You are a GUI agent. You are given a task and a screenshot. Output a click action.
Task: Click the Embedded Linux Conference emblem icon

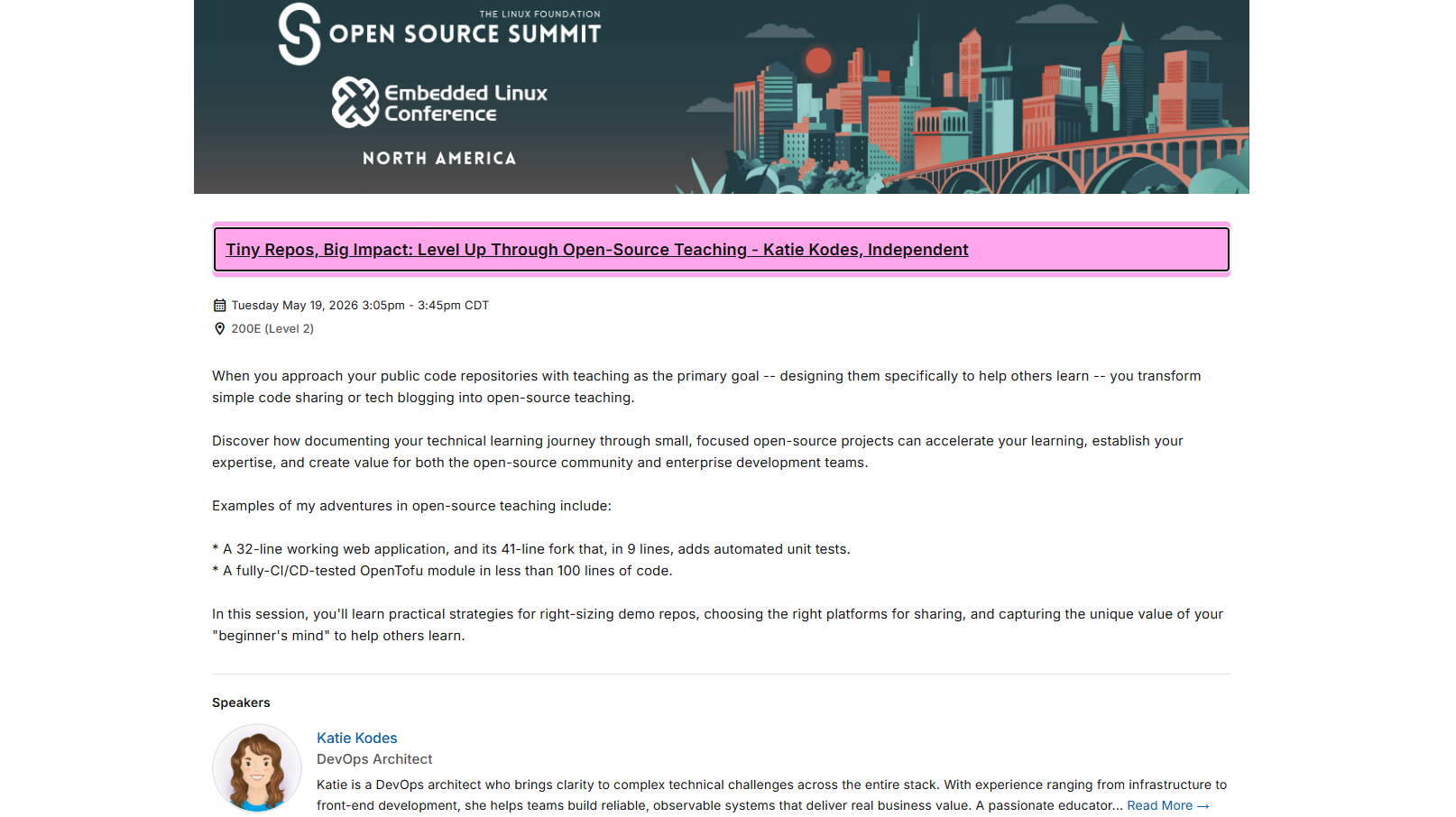[x=355, y=103]
